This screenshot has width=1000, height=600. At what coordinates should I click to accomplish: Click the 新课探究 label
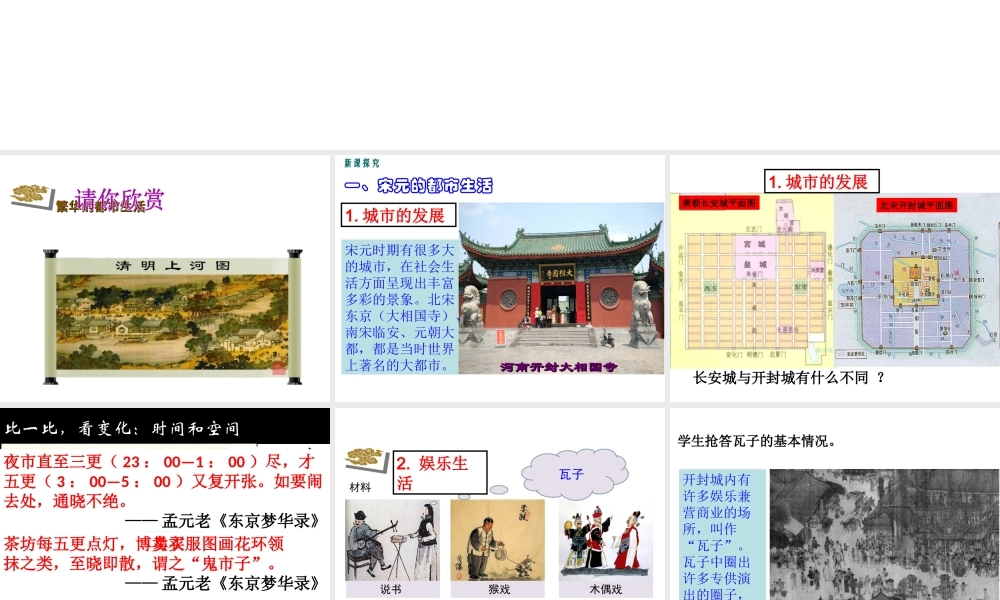(362, 163)
